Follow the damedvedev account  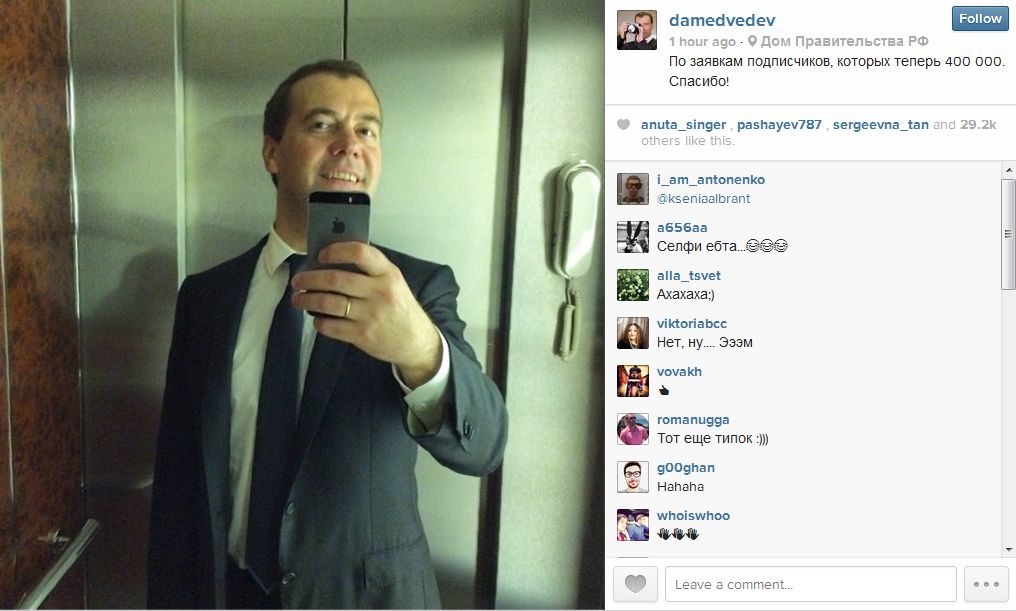pos(980,19)
